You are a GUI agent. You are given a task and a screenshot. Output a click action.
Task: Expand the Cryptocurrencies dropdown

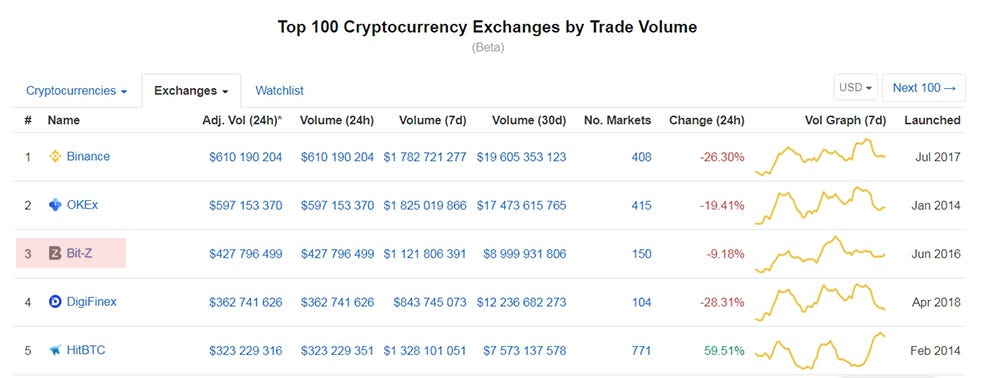[77, 91]
